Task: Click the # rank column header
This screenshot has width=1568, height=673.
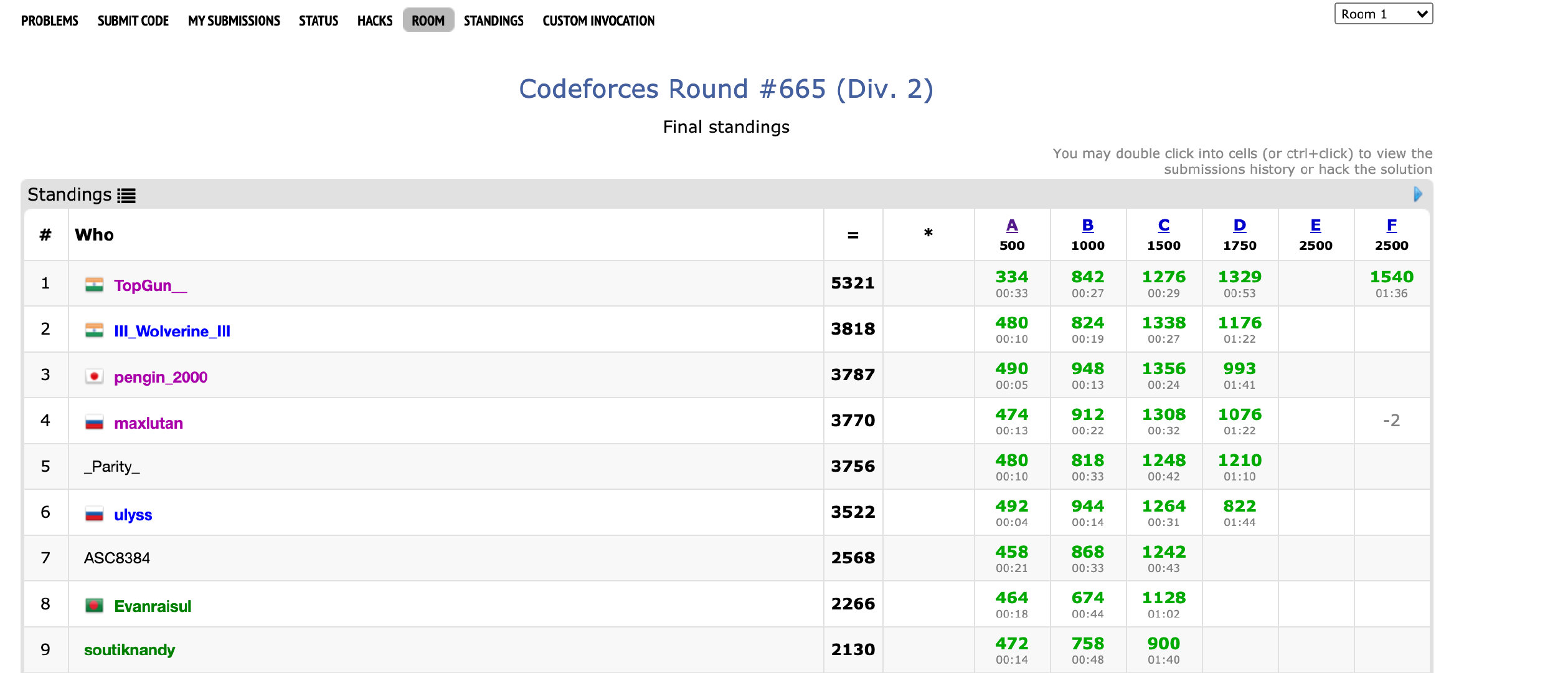Action: (x=45, y=235)
